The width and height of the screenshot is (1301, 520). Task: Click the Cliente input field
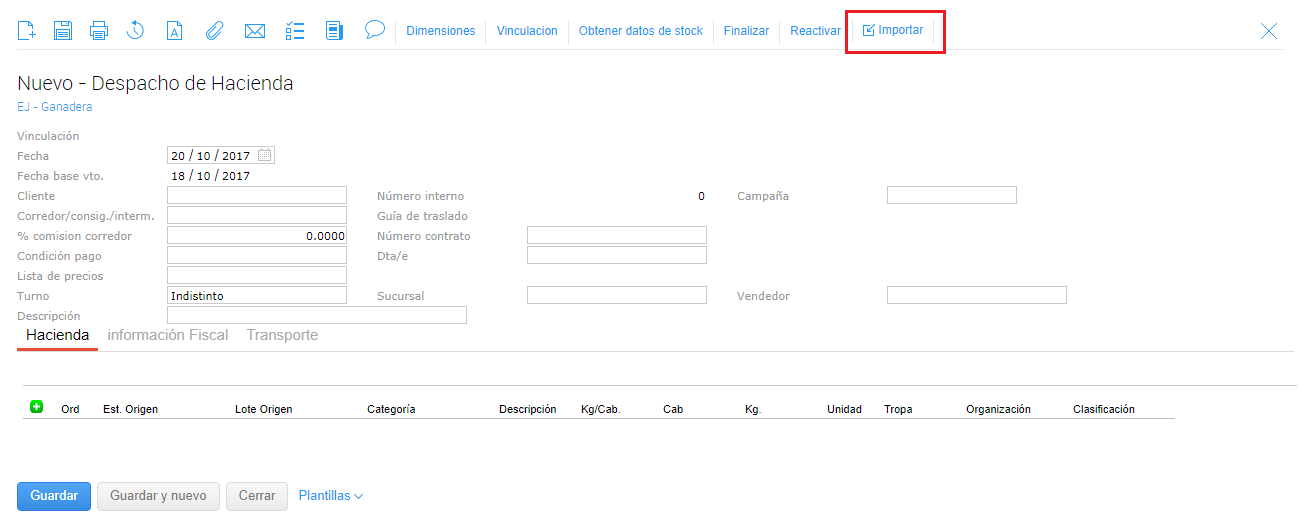pos(256,196)
